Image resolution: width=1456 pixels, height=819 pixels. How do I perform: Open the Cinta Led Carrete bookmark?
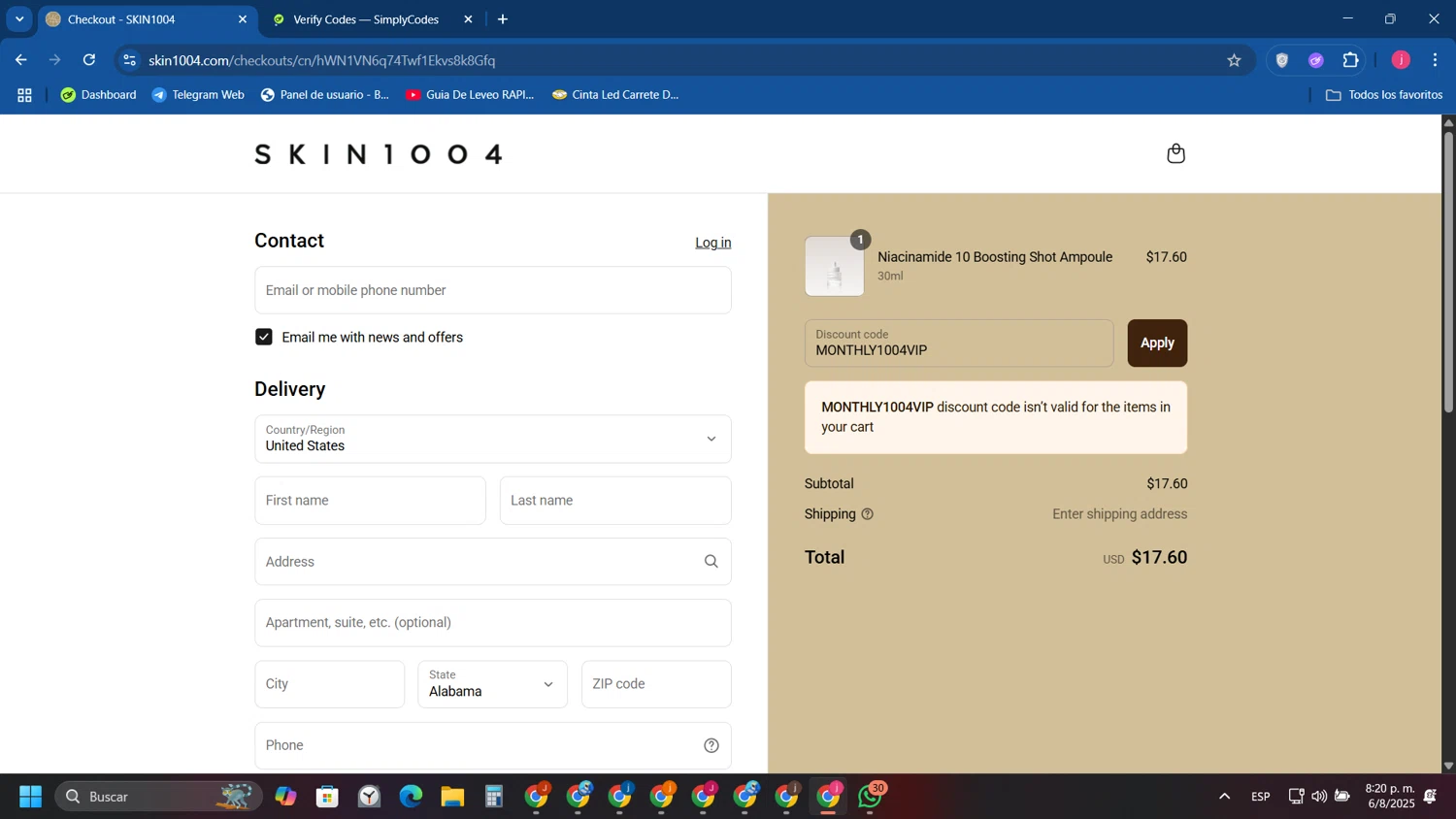(615, 95)
